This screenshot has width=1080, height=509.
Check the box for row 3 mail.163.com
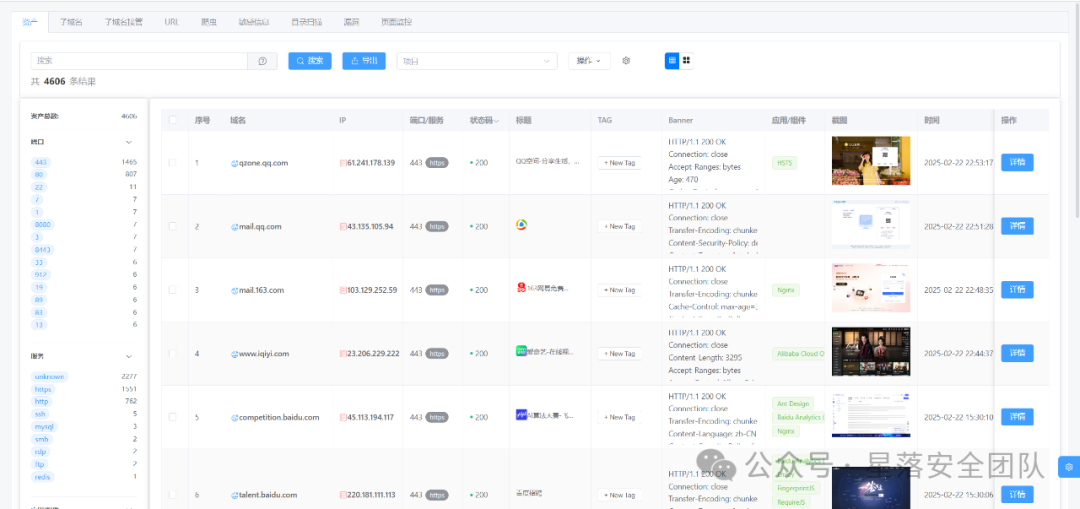(x=173, y=290)
